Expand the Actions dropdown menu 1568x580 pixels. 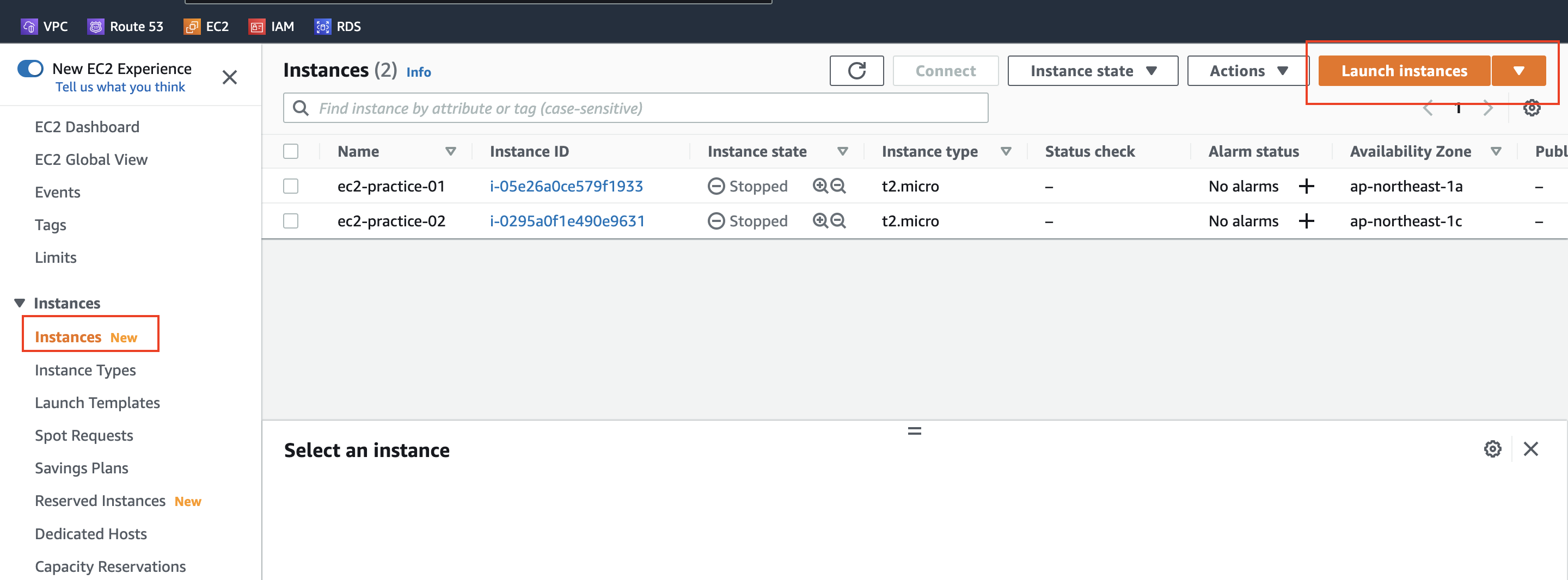pyautogui.click(x=1247, y=71)
